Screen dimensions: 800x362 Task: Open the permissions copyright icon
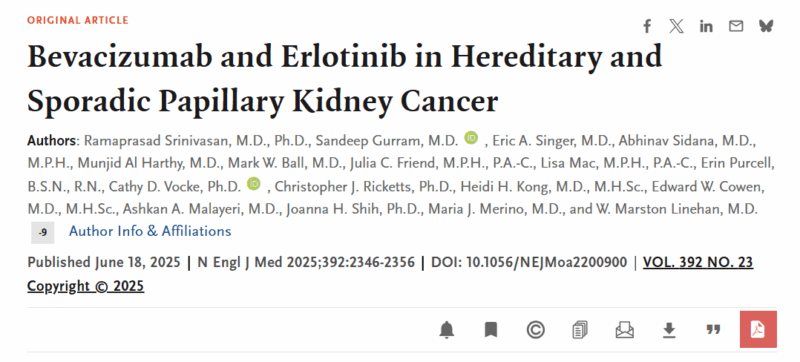535,330
